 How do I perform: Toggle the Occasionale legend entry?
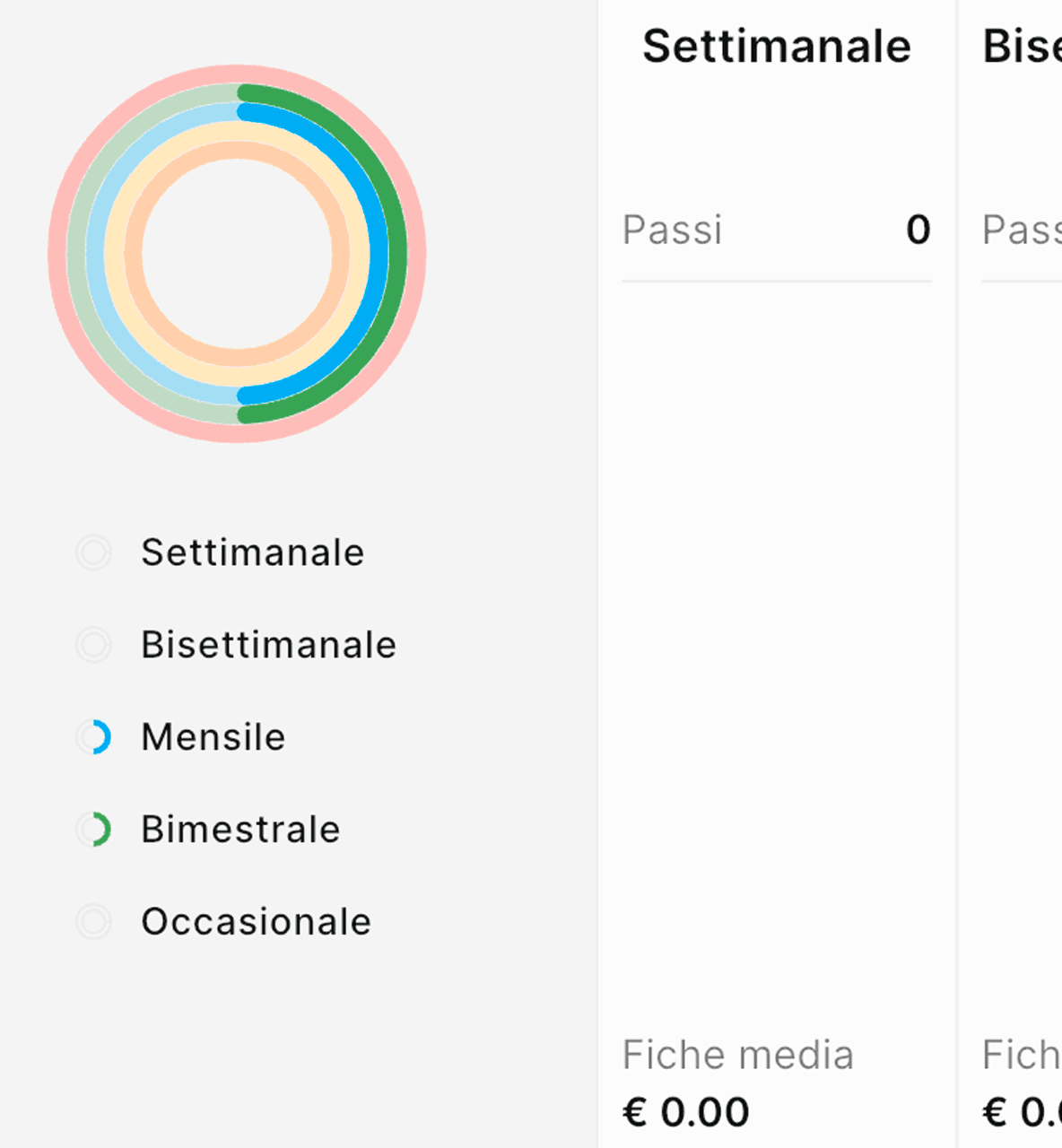coord(233,921)
